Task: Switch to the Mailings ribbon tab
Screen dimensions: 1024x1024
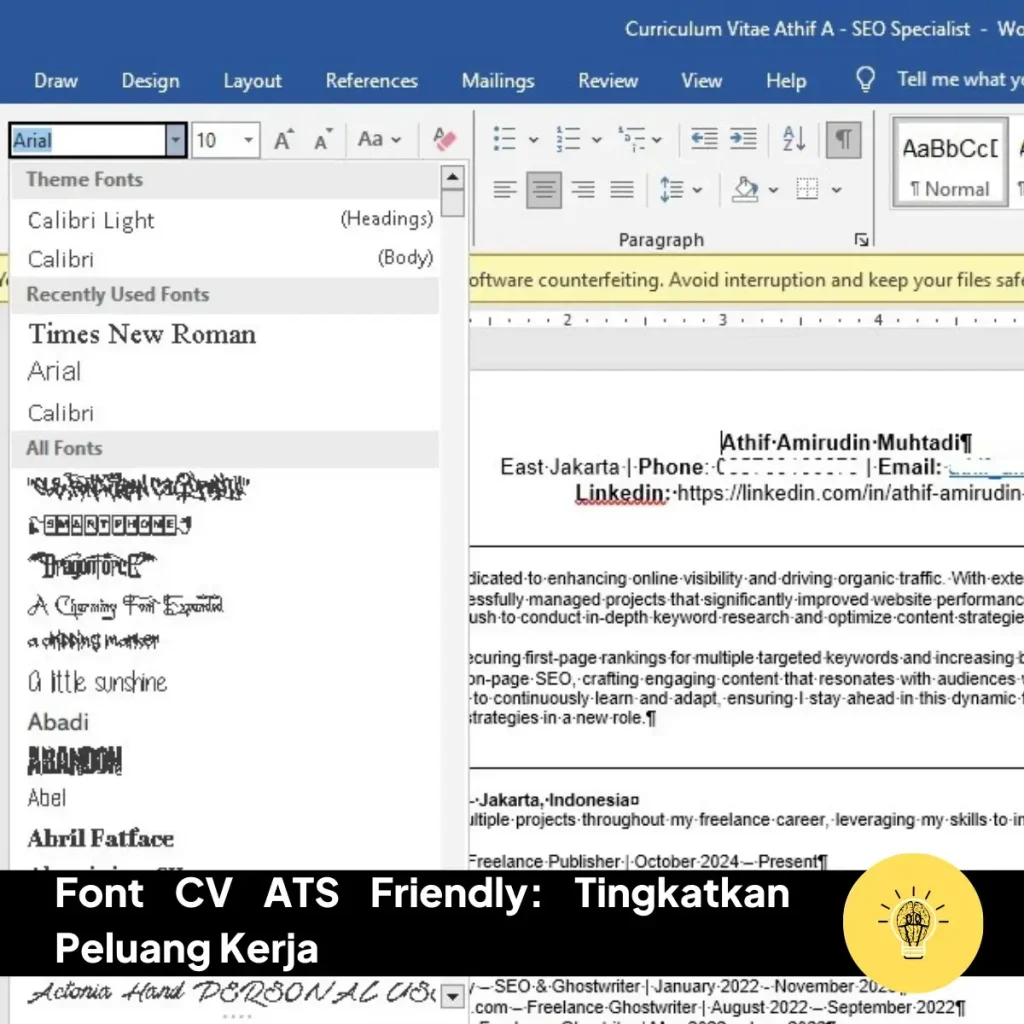Action: [497, 81]
